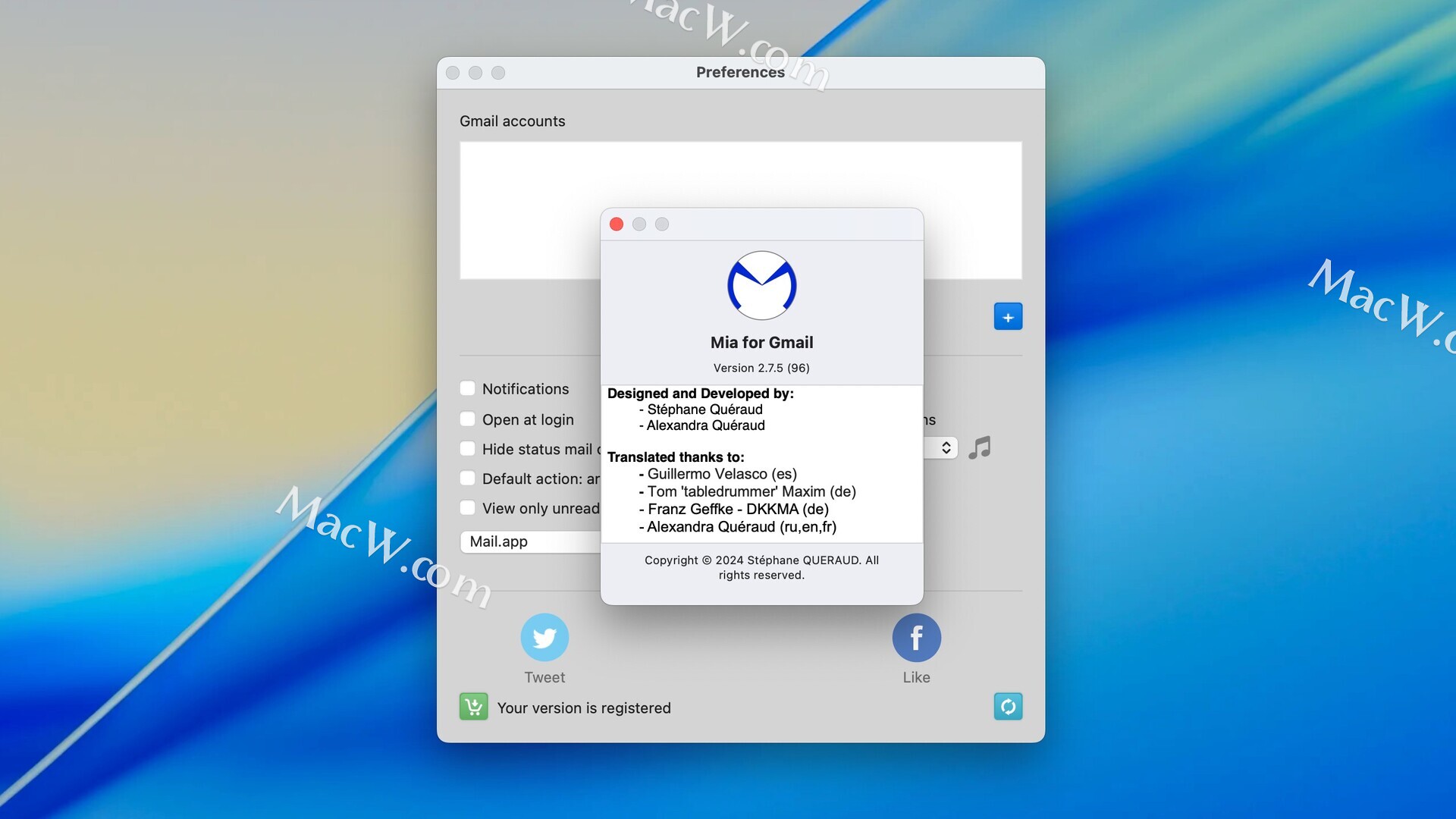Click the Tweet label
Viewport: 1456px width, 819px height.
544,677
